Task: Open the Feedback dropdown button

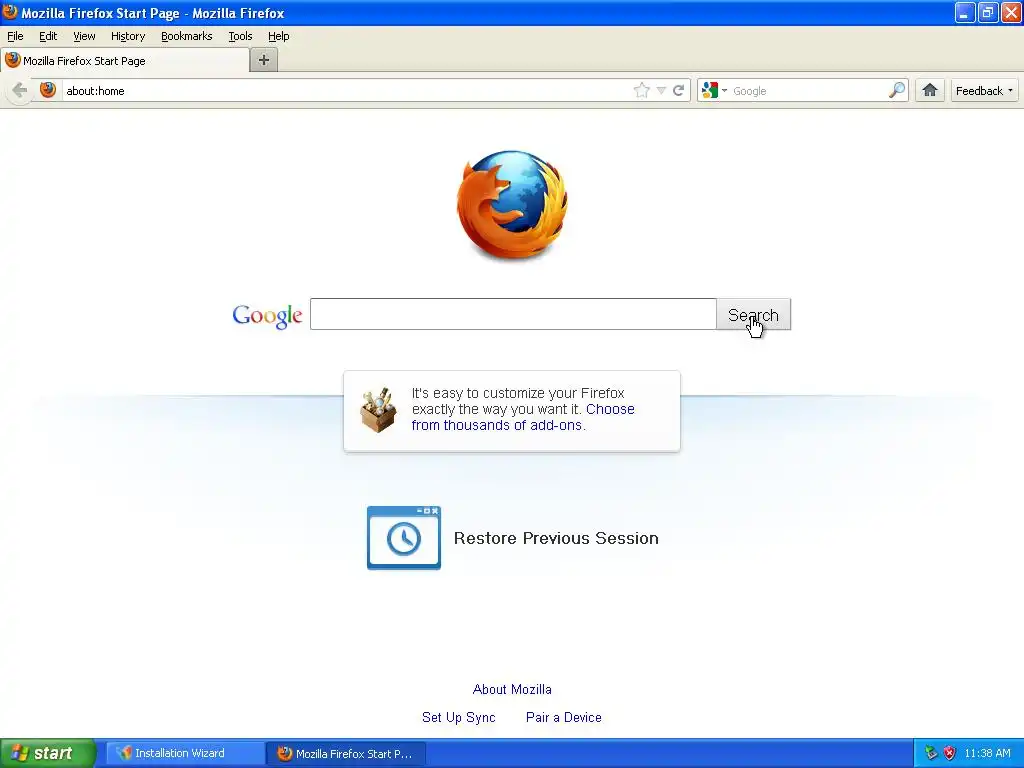Action: point(984,91)
